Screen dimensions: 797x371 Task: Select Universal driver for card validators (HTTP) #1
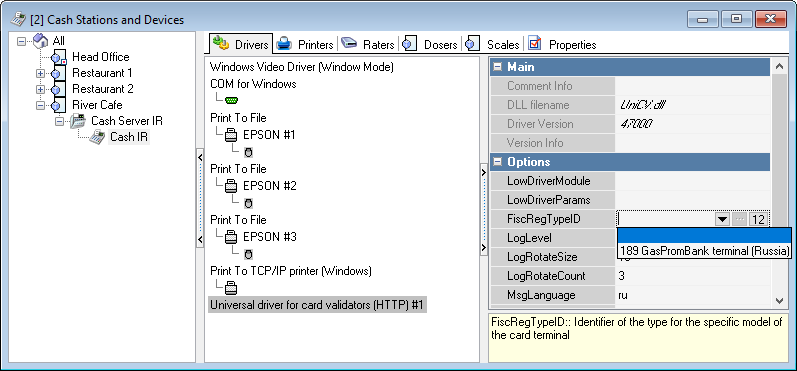click(317, 305)
